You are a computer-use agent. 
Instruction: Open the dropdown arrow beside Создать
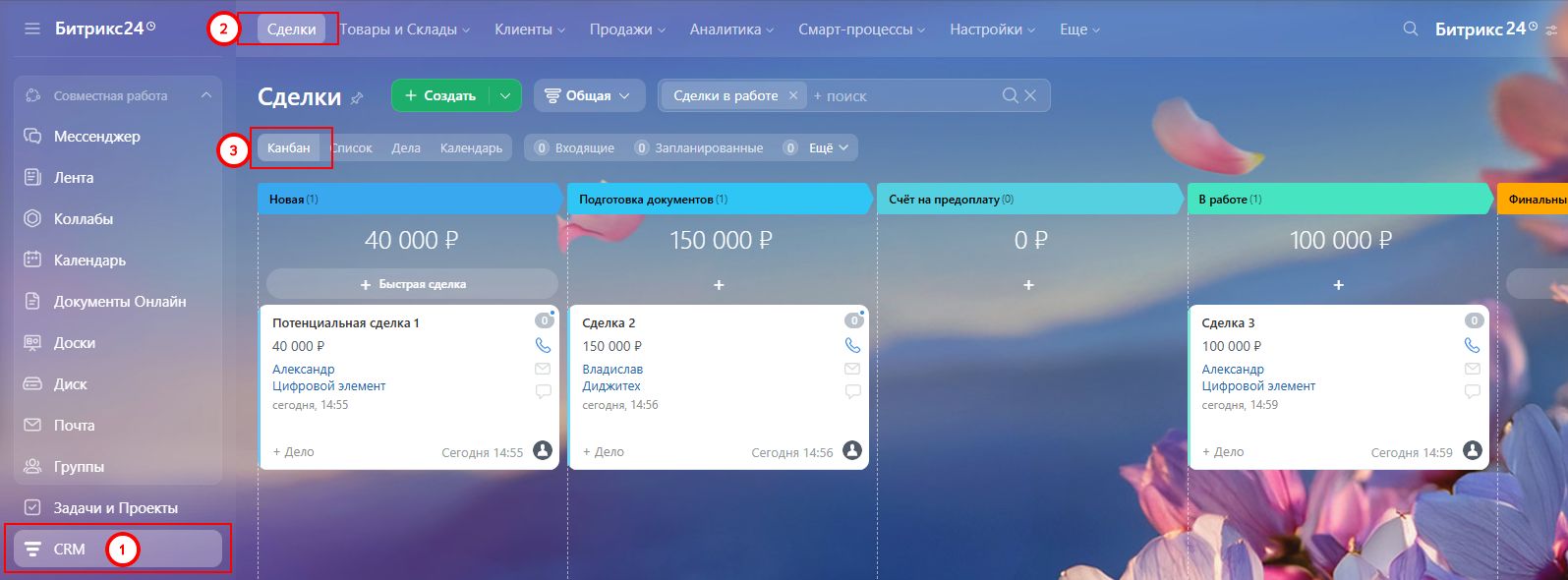coord(505,95)
